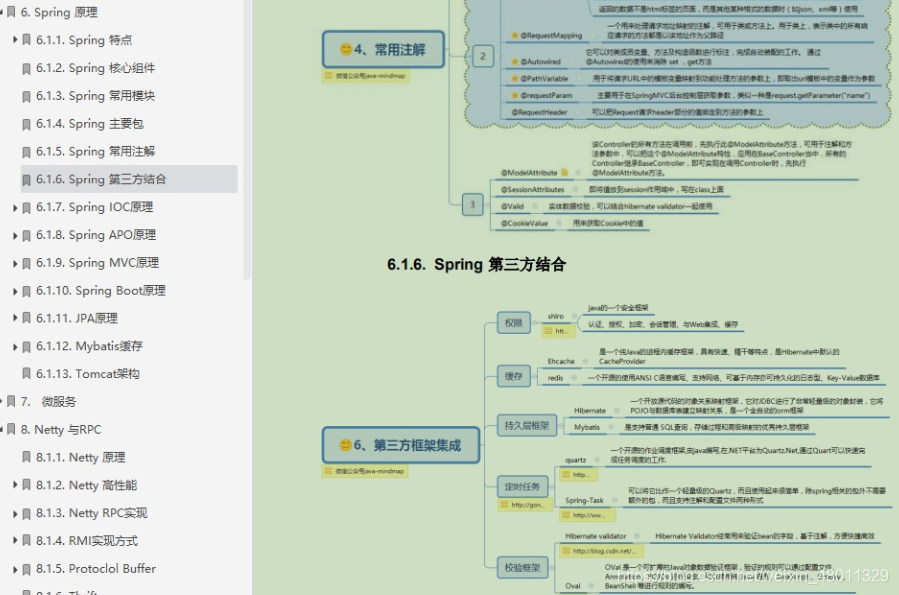Viewport: 899px width, 595px height.
Task: Click bookmark icon for 6.1.11. JPA原理
Action: 26,319
